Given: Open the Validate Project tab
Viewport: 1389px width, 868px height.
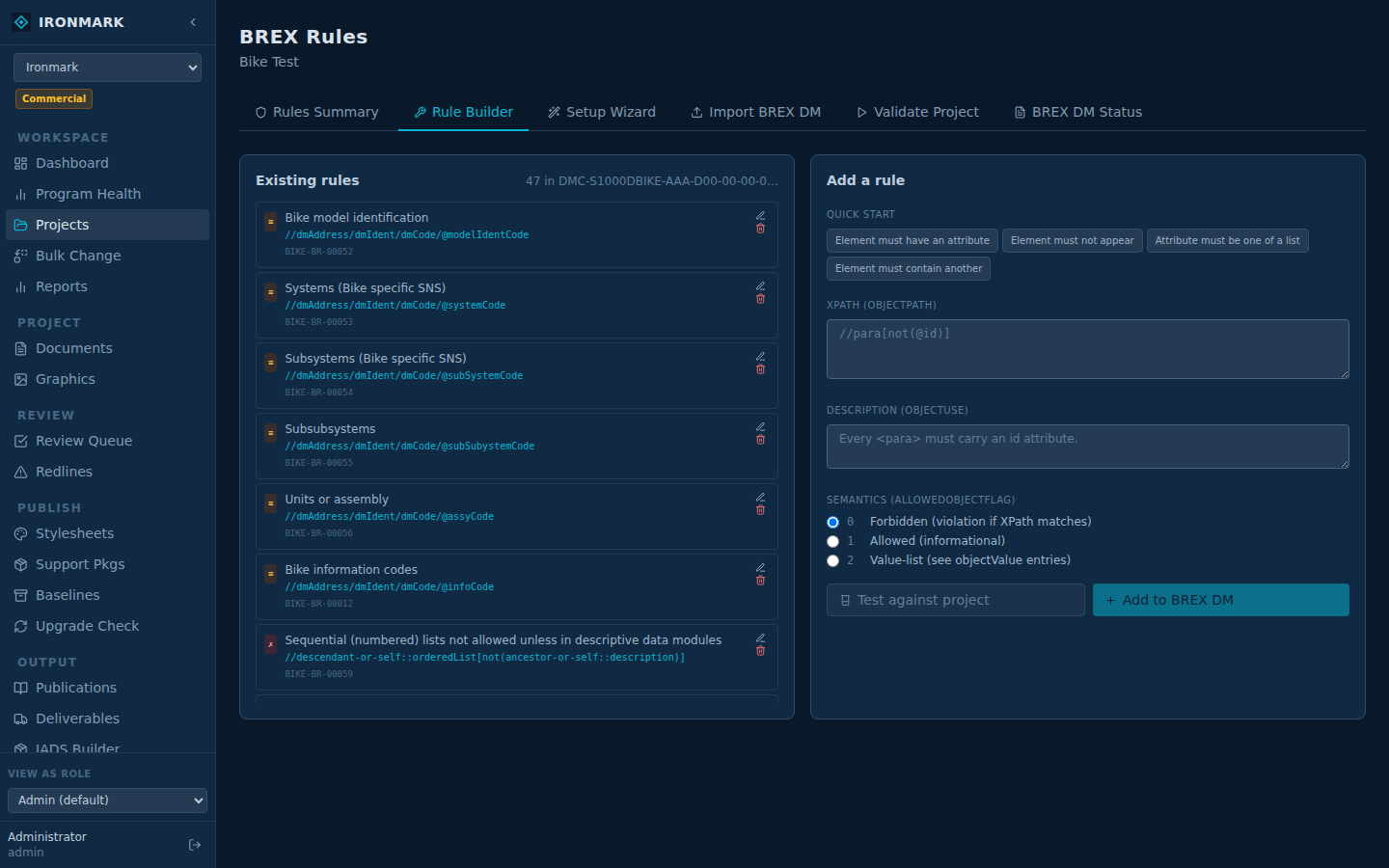Looking at the screenshot, I should (917, 112).
